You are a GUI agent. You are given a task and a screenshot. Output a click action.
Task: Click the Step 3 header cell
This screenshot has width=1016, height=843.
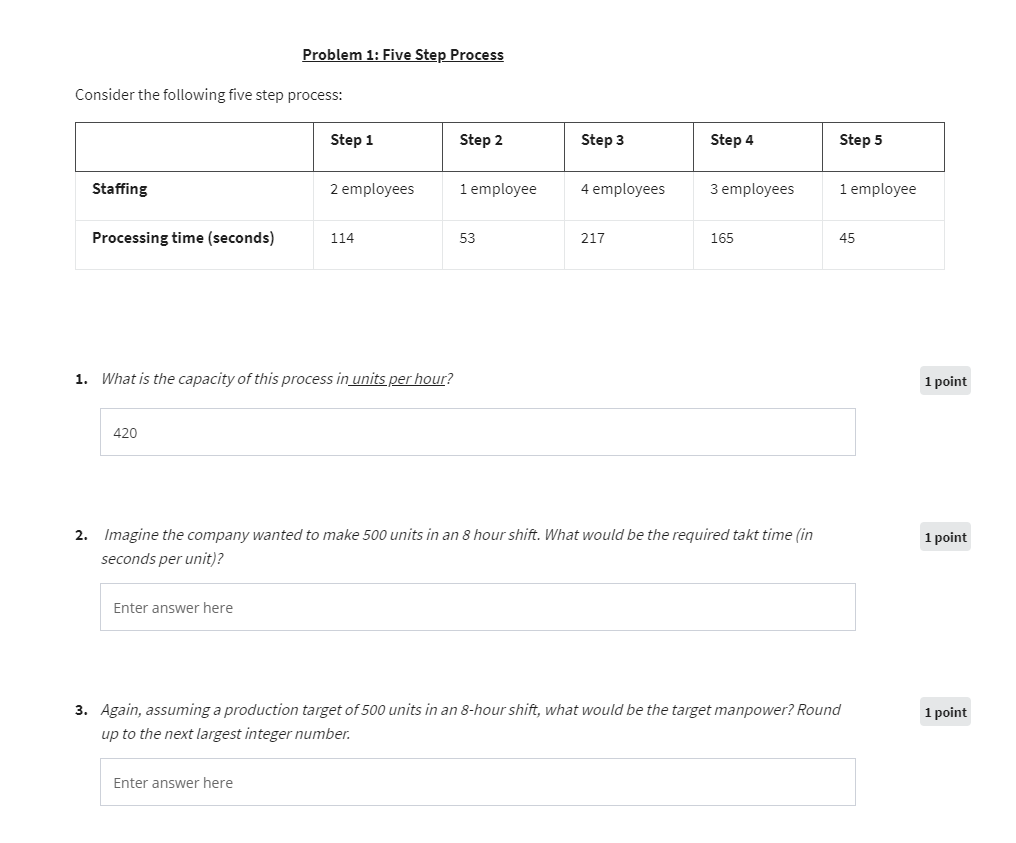[629, 146]
